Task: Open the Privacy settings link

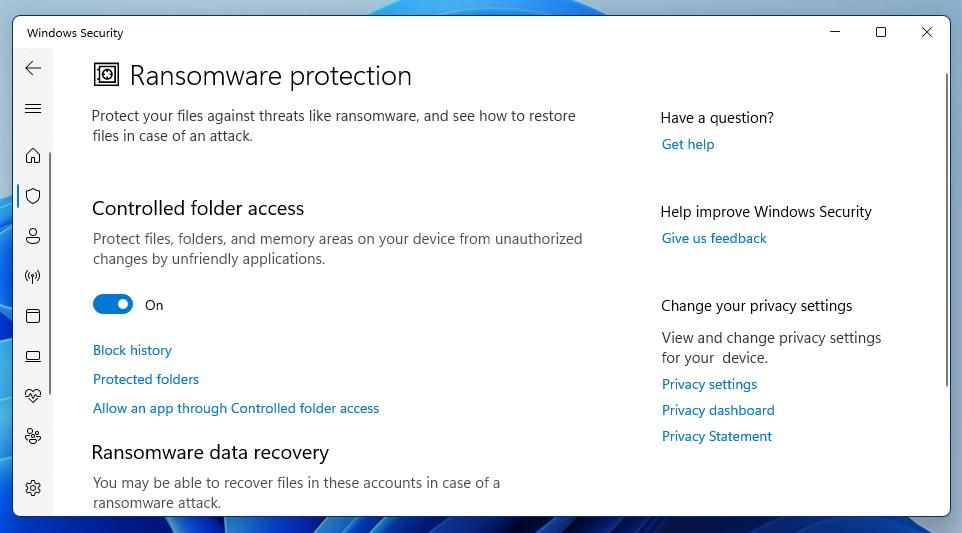Action: pos(709,384)
